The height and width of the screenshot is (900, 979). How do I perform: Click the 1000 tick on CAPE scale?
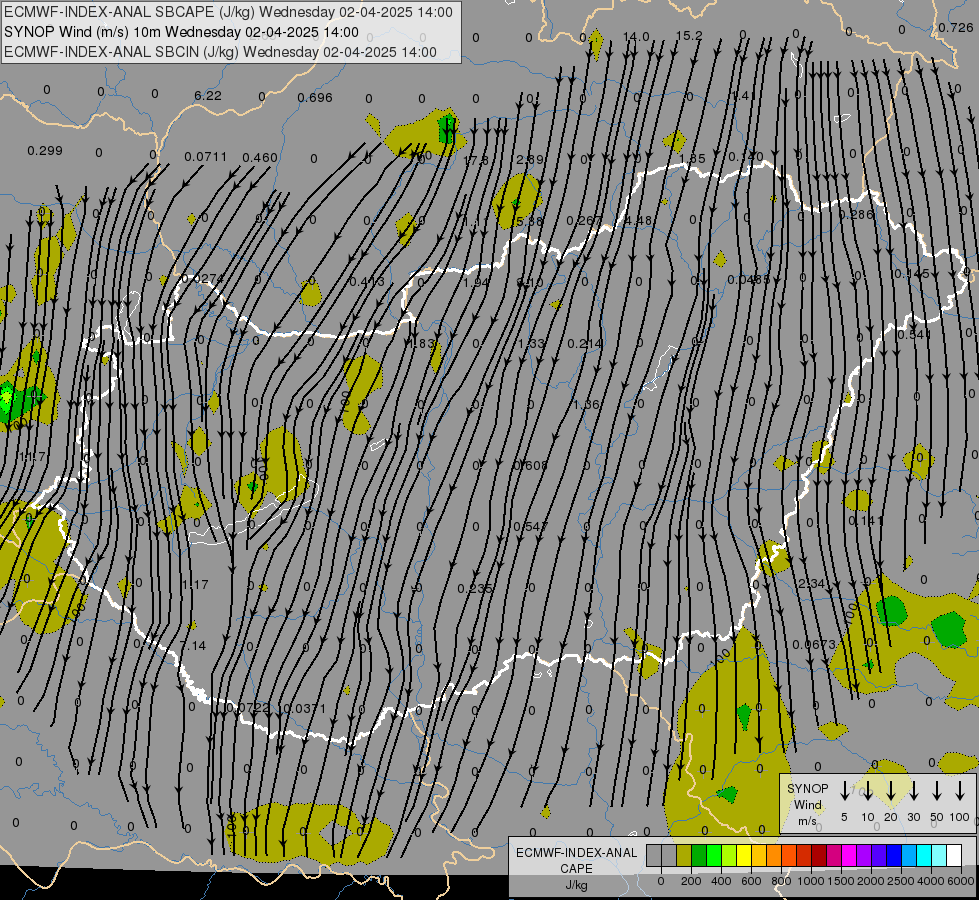[811, 881]
